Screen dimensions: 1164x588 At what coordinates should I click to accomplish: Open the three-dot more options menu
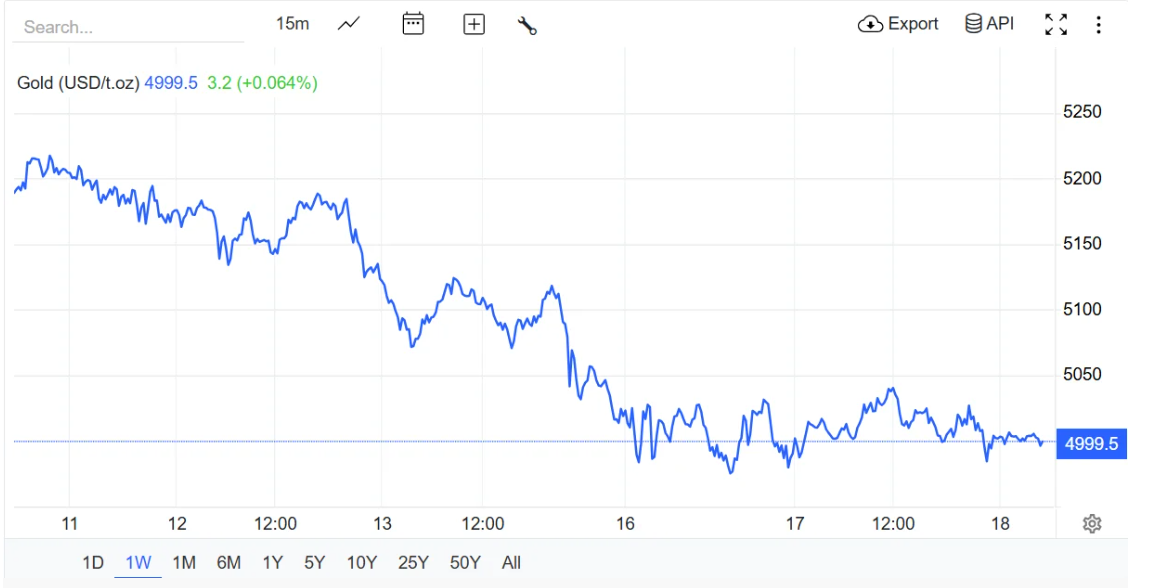coord(1098,25)
